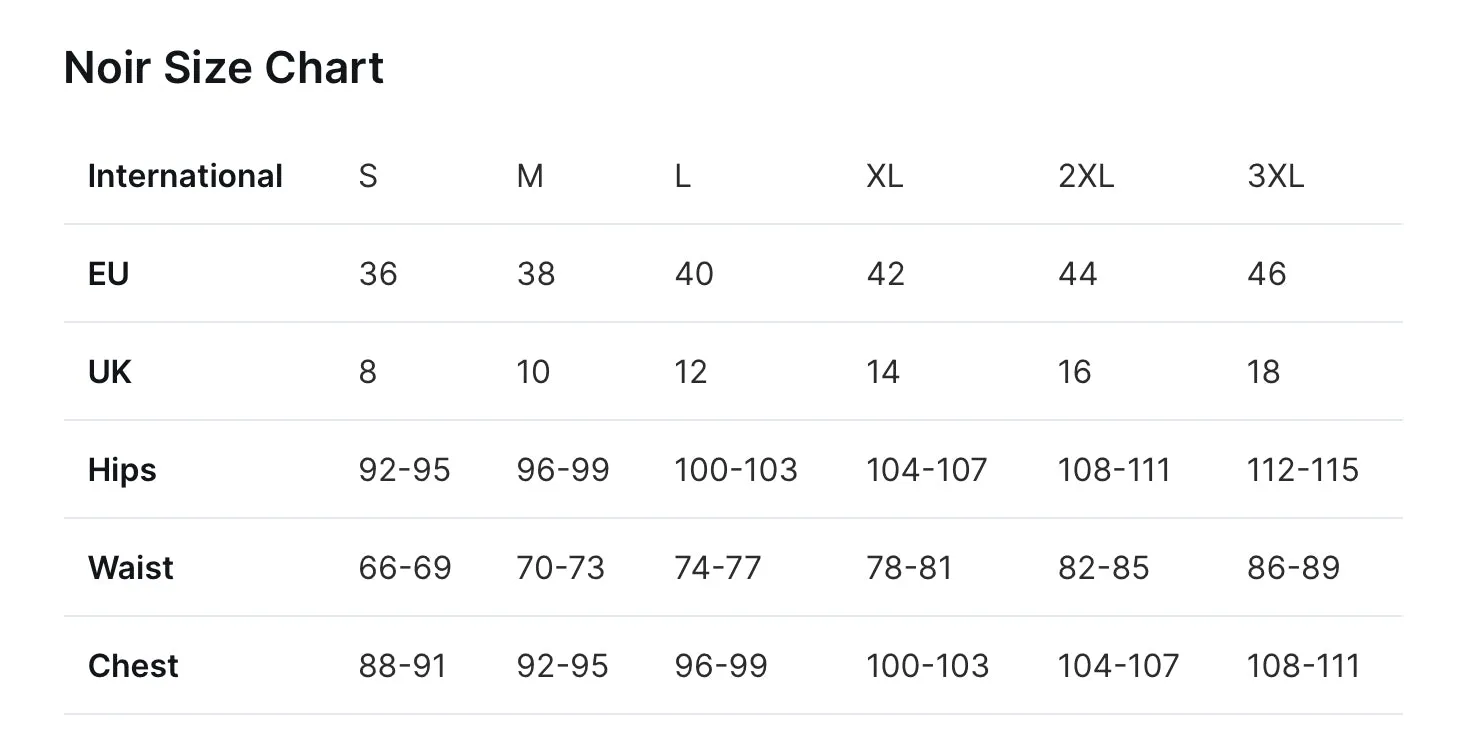Click the XL size column header

884,176
